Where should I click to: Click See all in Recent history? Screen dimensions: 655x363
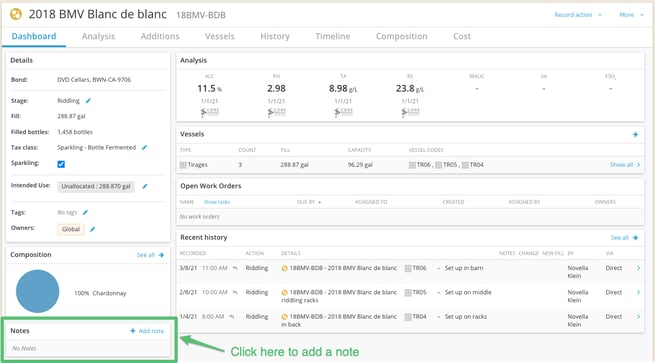[619, 238]
